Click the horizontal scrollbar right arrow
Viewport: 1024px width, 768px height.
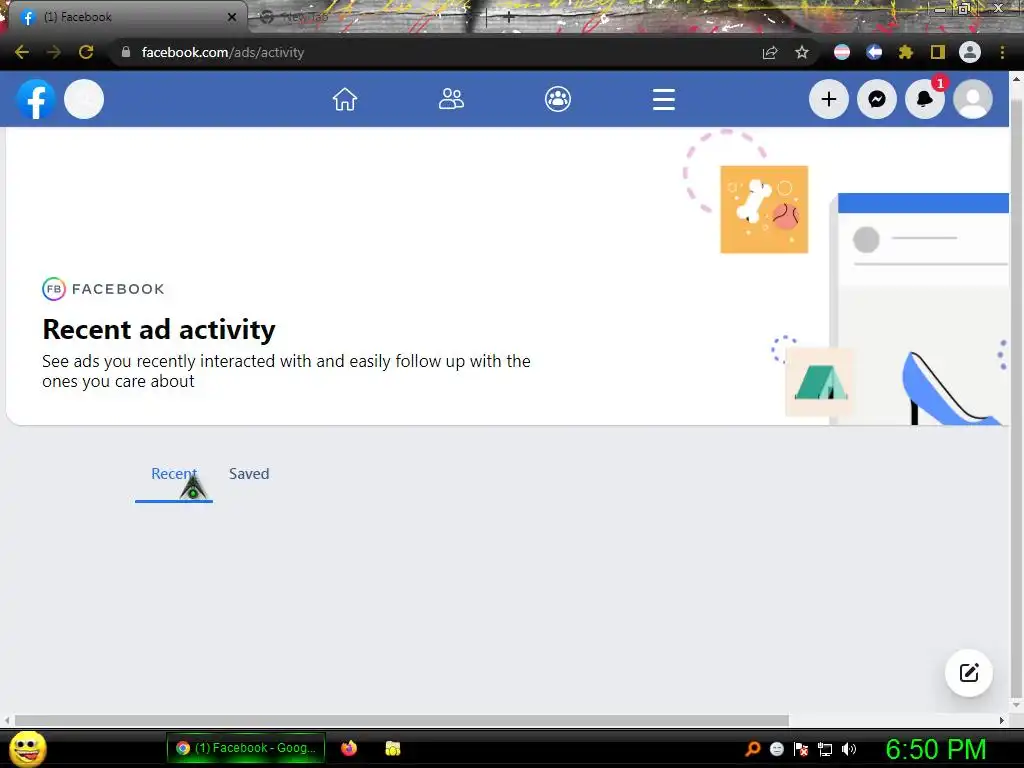tap(1002, 720)
